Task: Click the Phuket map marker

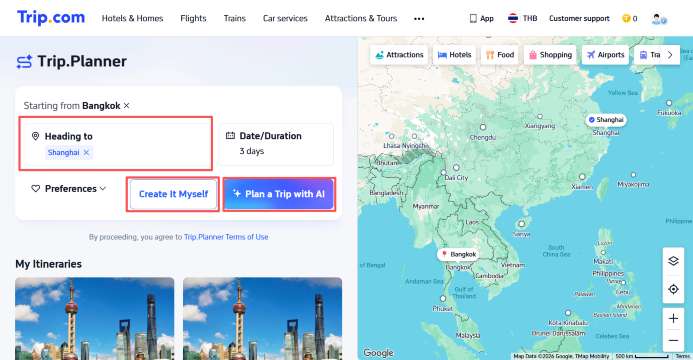Action: click(x=443, y=299)
